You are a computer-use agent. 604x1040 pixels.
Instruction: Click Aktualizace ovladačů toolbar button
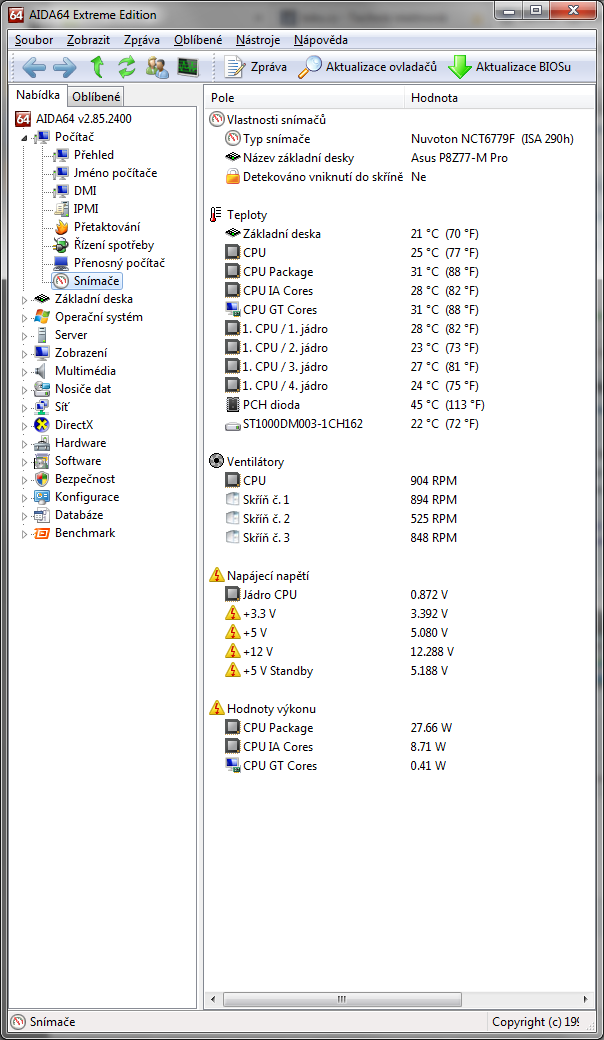point(367,66)
